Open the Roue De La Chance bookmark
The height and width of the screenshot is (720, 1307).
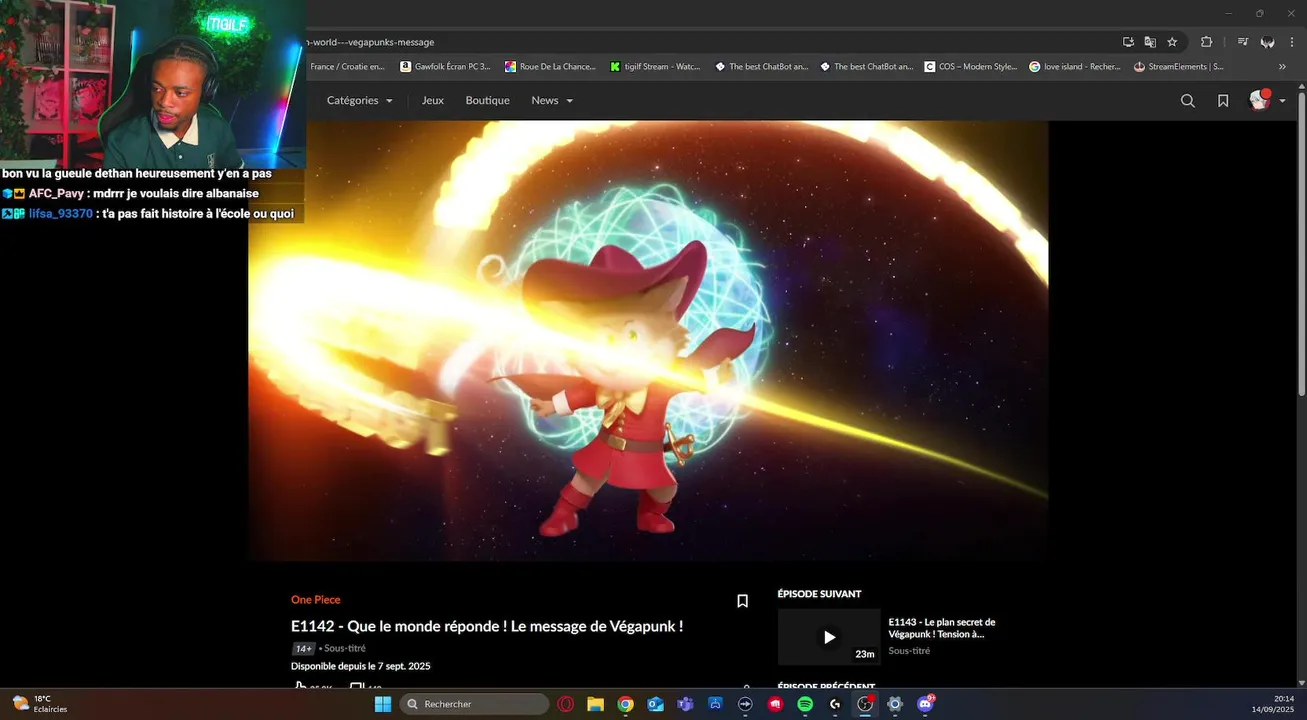[550, 67]
